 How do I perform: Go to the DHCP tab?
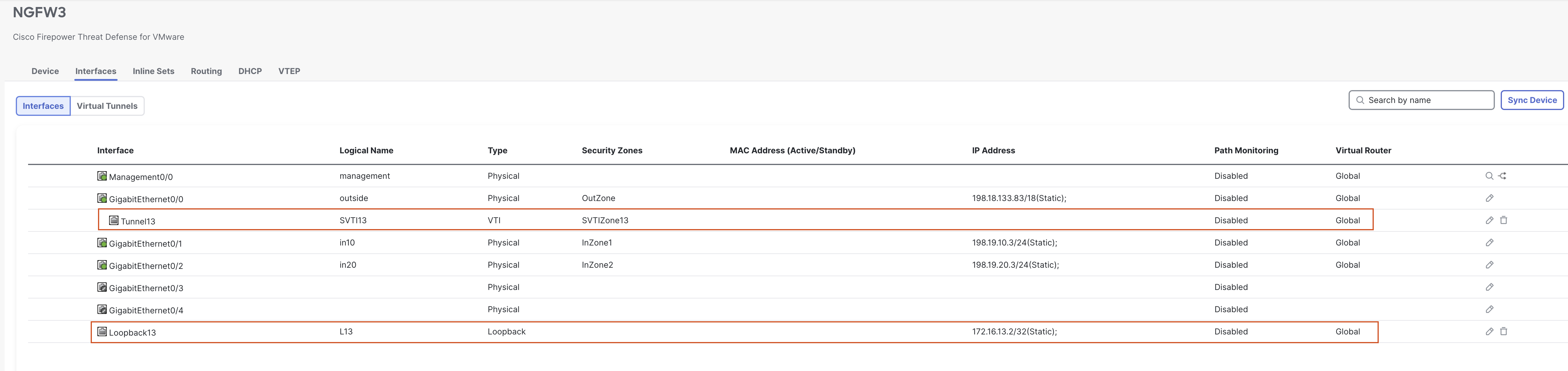(x=250, y=71)
